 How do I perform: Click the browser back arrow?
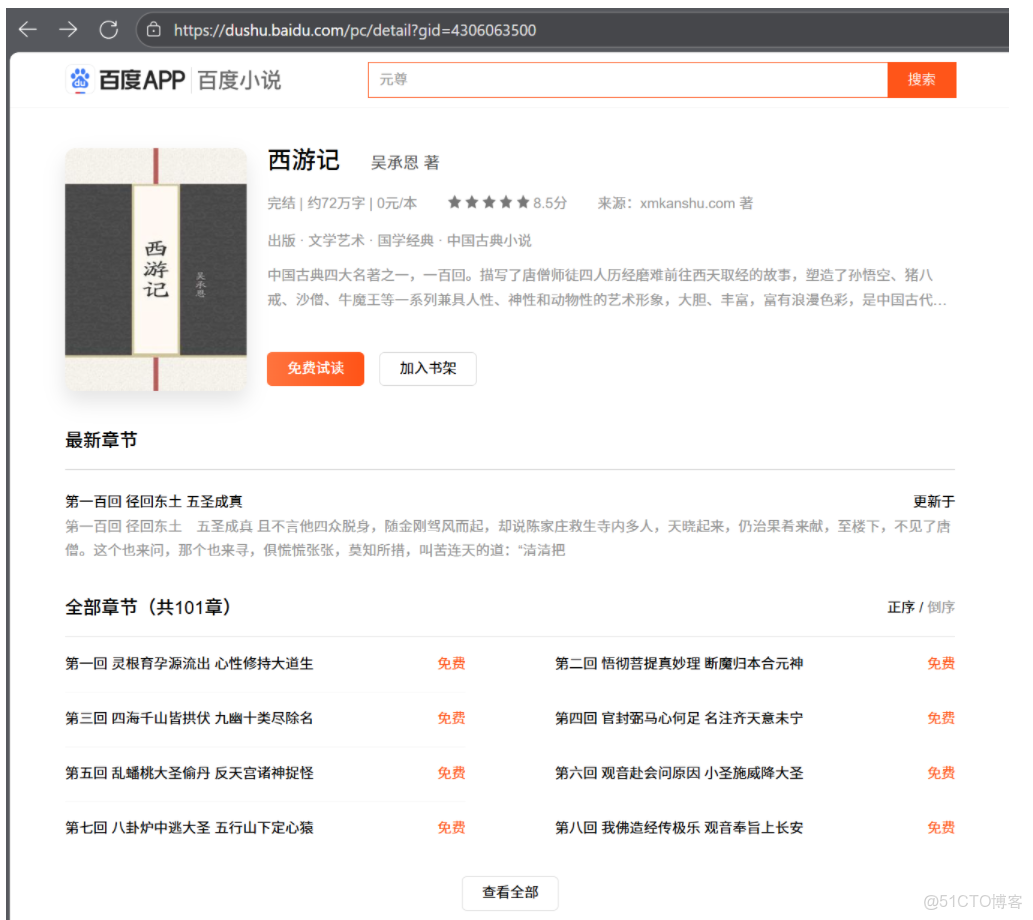[27, 29]
